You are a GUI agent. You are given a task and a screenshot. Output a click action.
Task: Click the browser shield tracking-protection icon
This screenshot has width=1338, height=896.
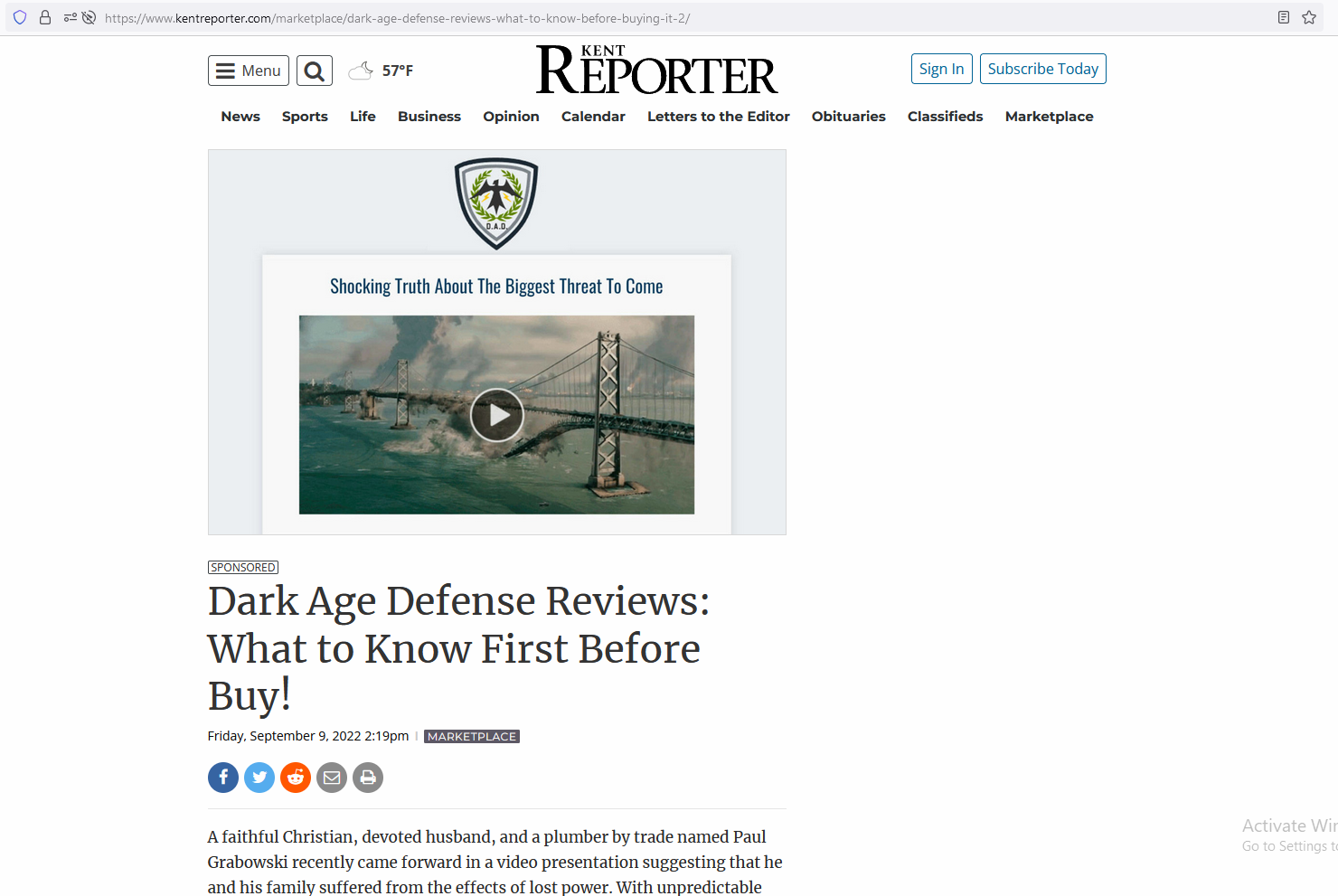20,18
